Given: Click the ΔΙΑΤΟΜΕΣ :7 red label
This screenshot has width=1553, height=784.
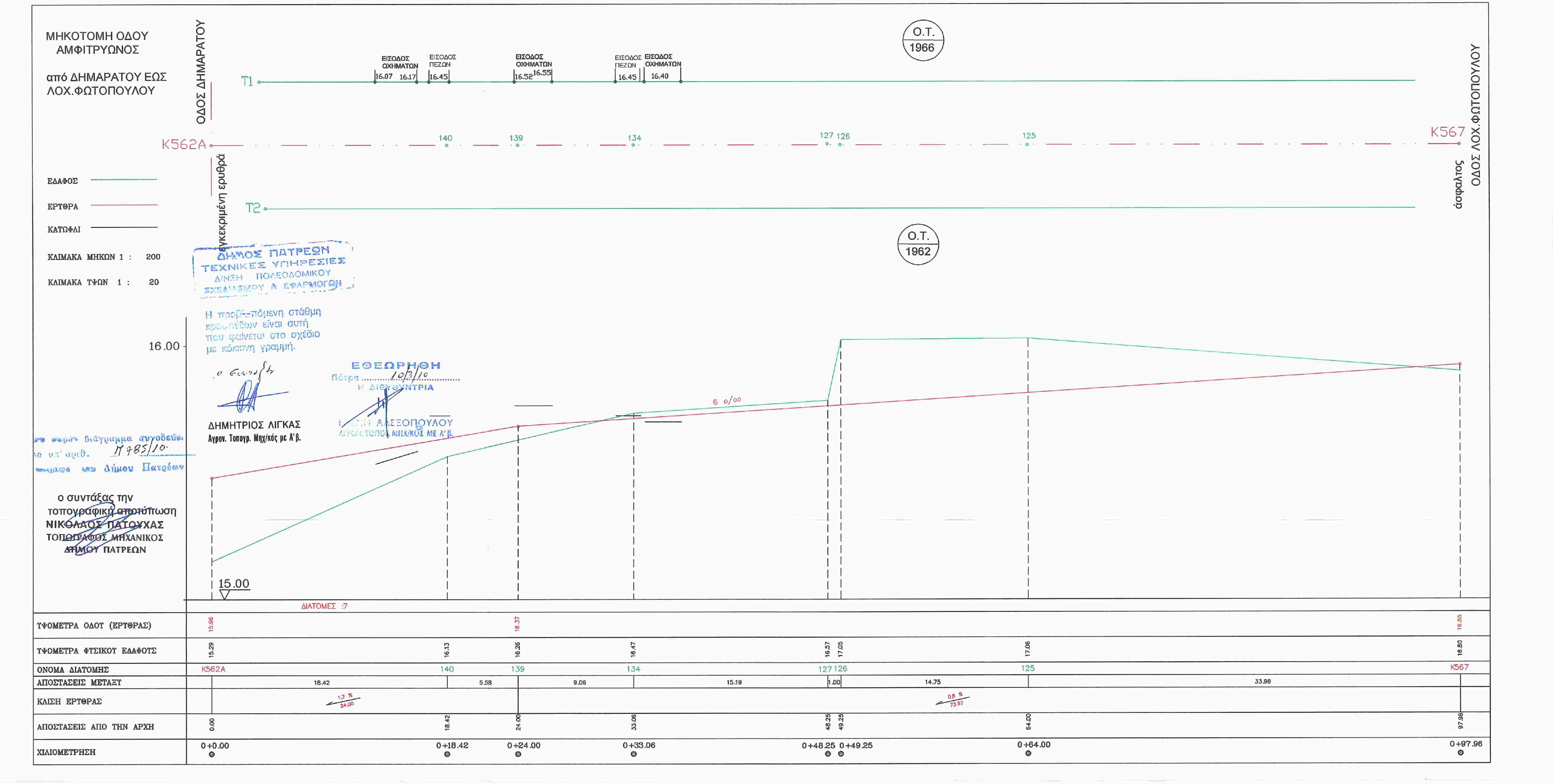Looking at the screenshot, I should tap(324, 606).
